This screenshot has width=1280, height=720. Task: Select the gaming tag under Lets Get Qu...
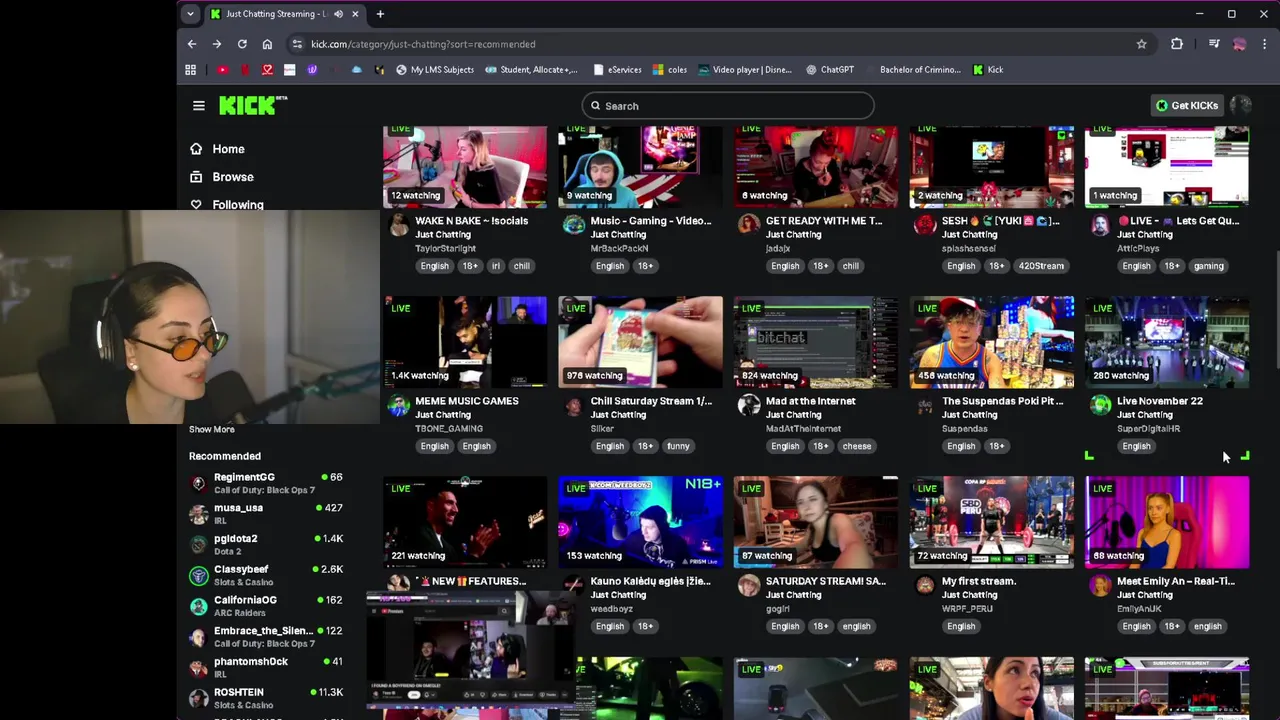1208,266
